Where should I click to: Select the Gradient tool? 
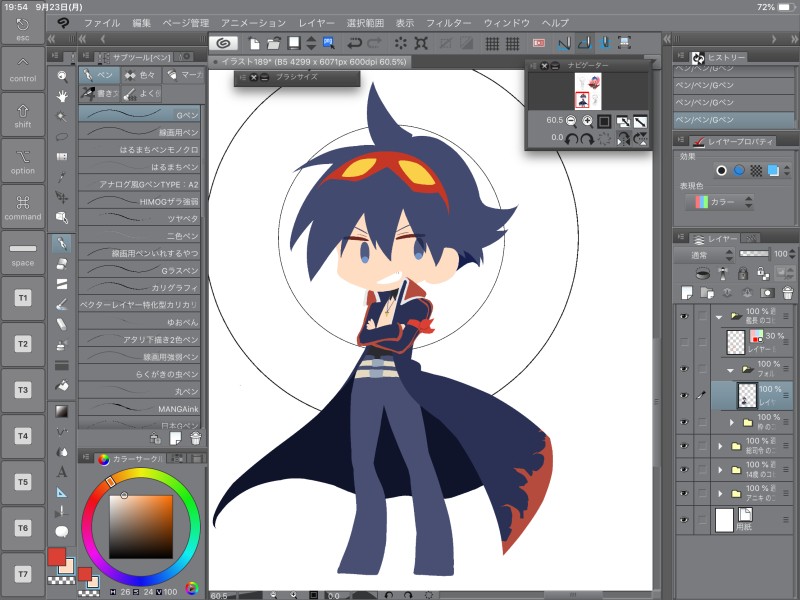click(x=62, y=411)
